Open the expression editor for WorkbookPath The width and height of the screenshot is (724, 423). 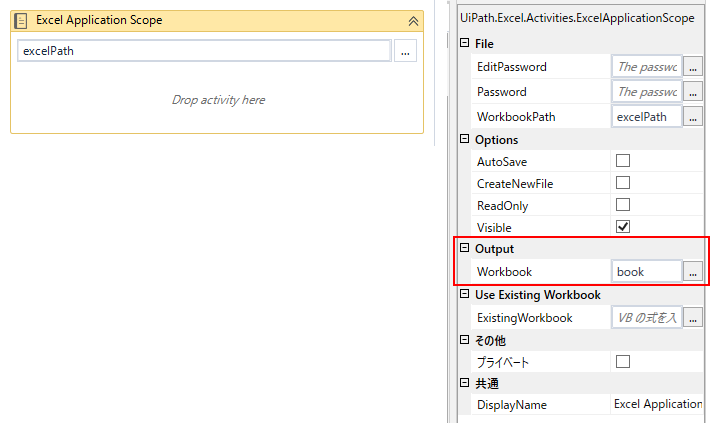[693, 117]
